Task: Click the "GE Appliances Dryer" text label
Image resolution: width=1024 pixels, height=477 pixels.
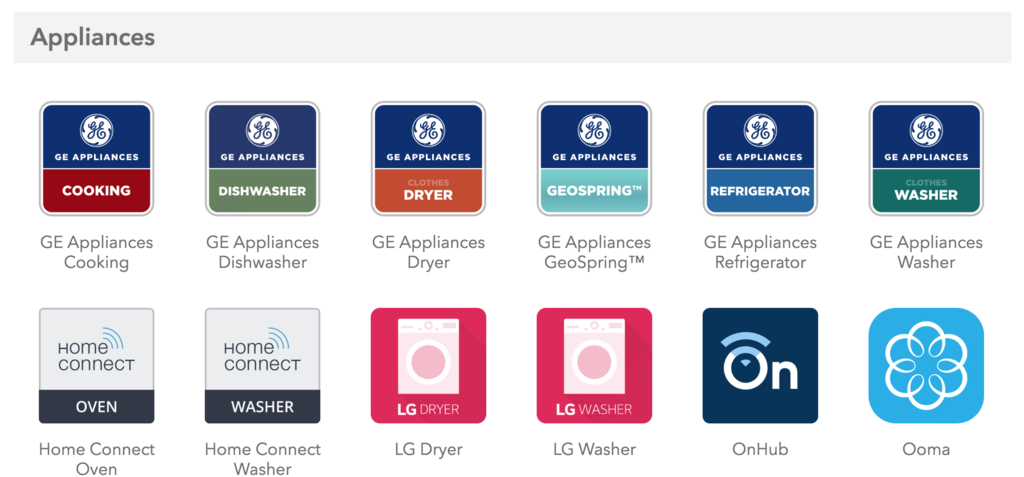Action: pyautogui.click(x=428, y=253)
